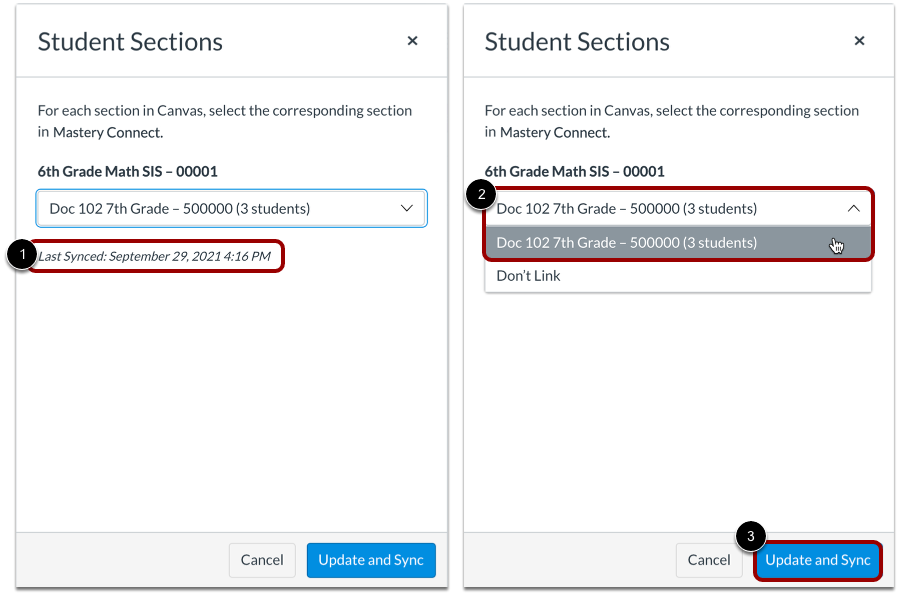Click the number 1 annotation badge
The width and height of the screenshot is (902, 604).
[x=20, y=257]
